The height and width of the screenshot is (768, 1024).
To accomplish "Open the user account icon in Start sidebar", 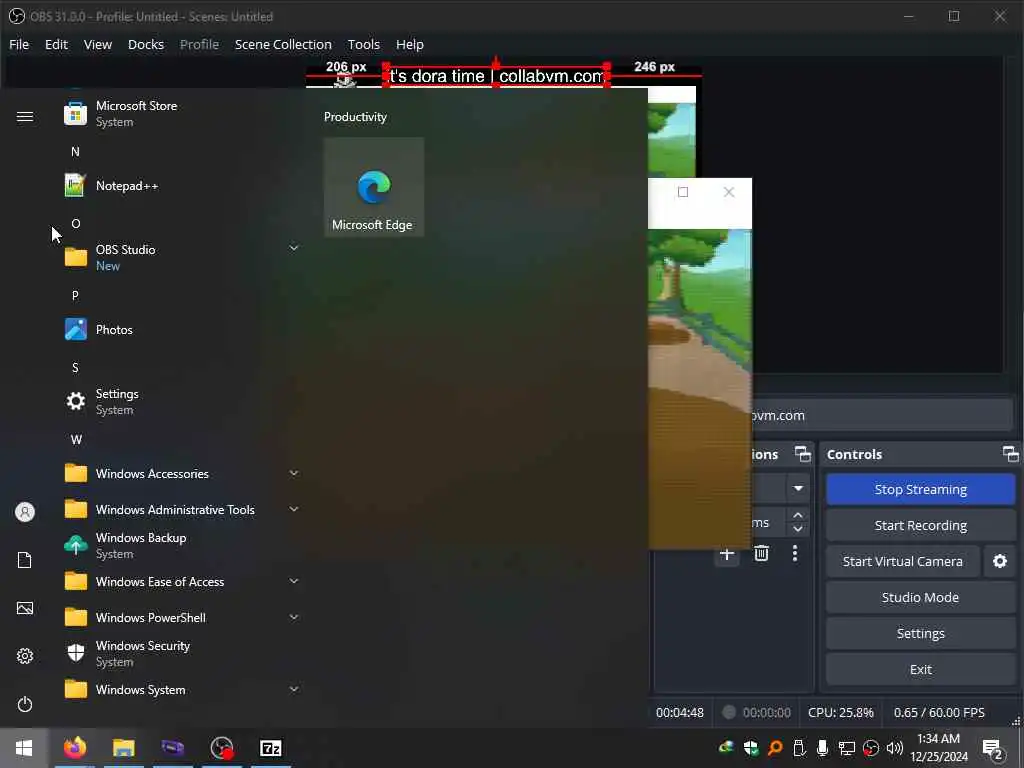I will coord(25,512).
